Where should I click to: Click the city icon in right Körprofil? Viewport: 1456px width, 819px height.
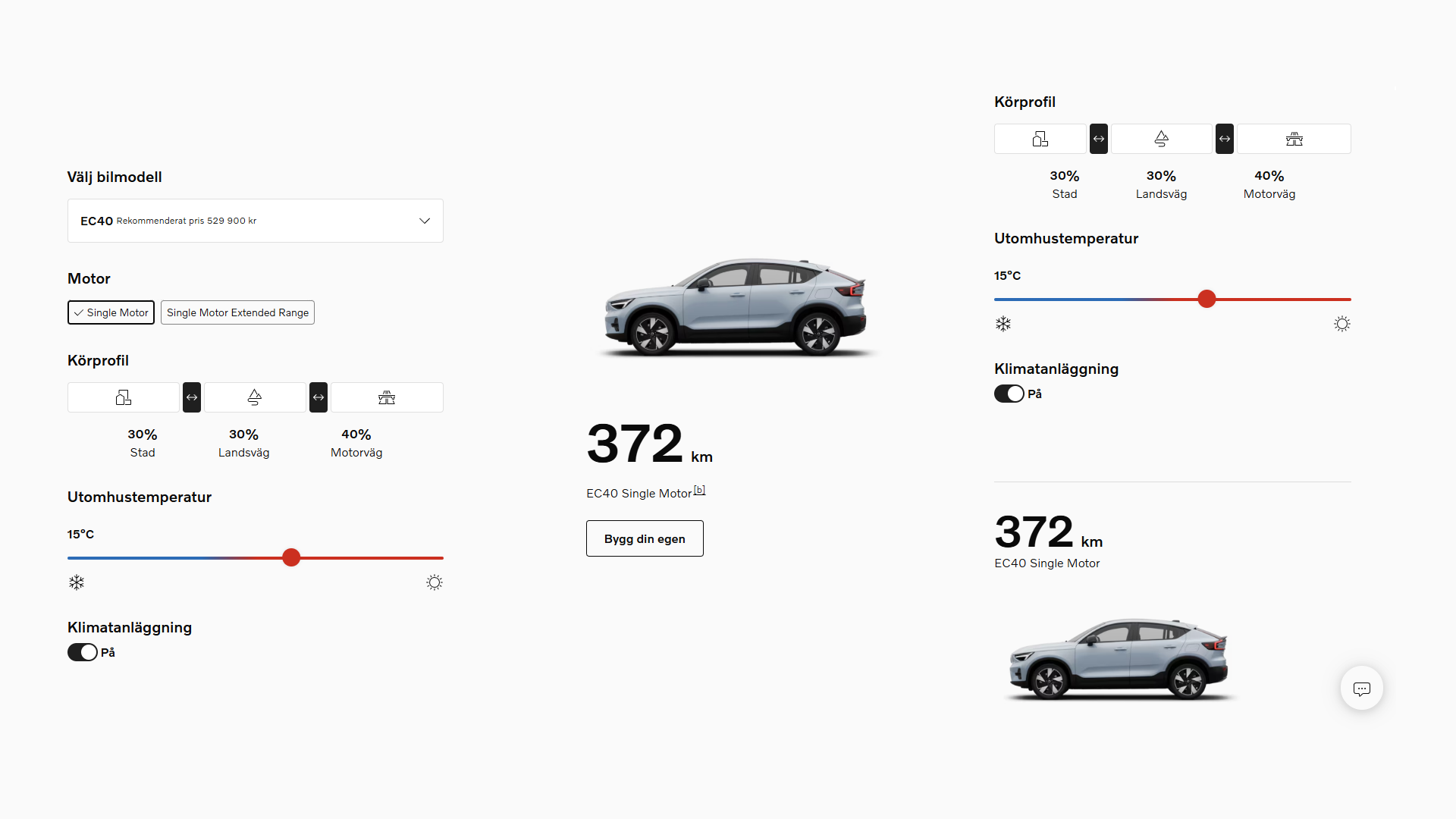pos(1040,139)
